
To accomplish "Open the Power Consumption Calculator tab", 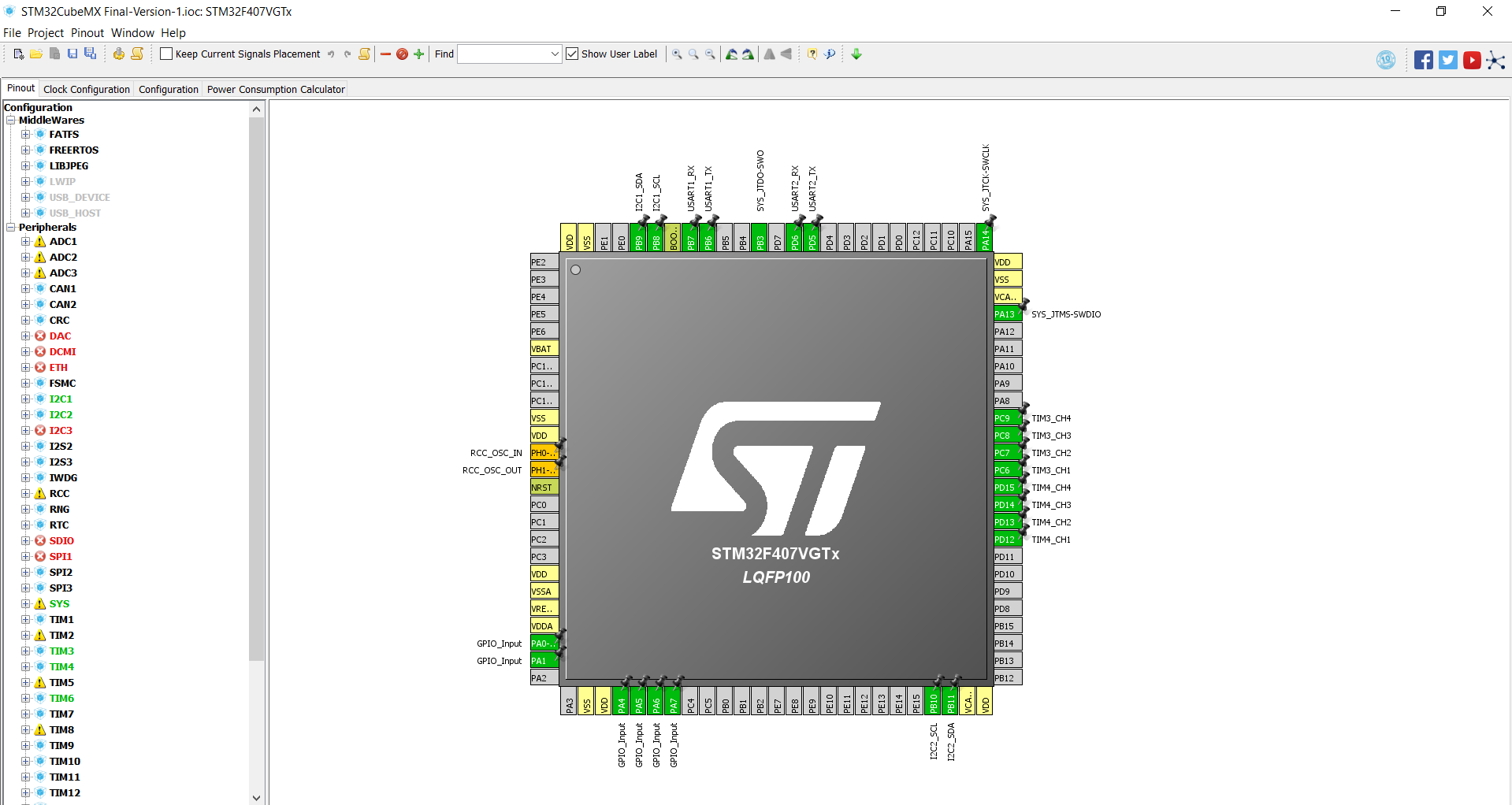I will [276, 89].
